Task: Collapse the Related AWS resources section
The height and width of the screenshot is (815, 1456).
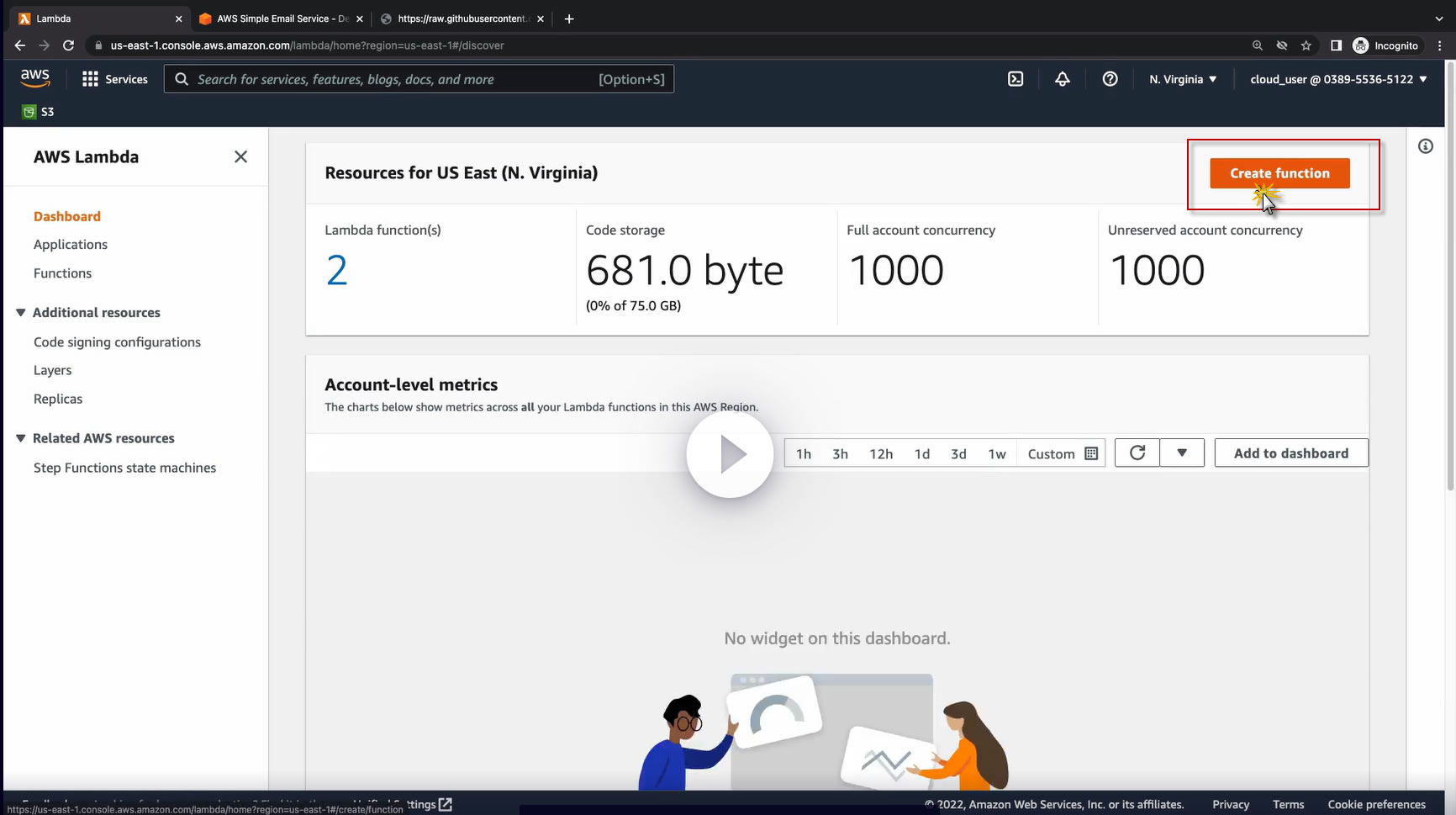Action: click(21, 439)
